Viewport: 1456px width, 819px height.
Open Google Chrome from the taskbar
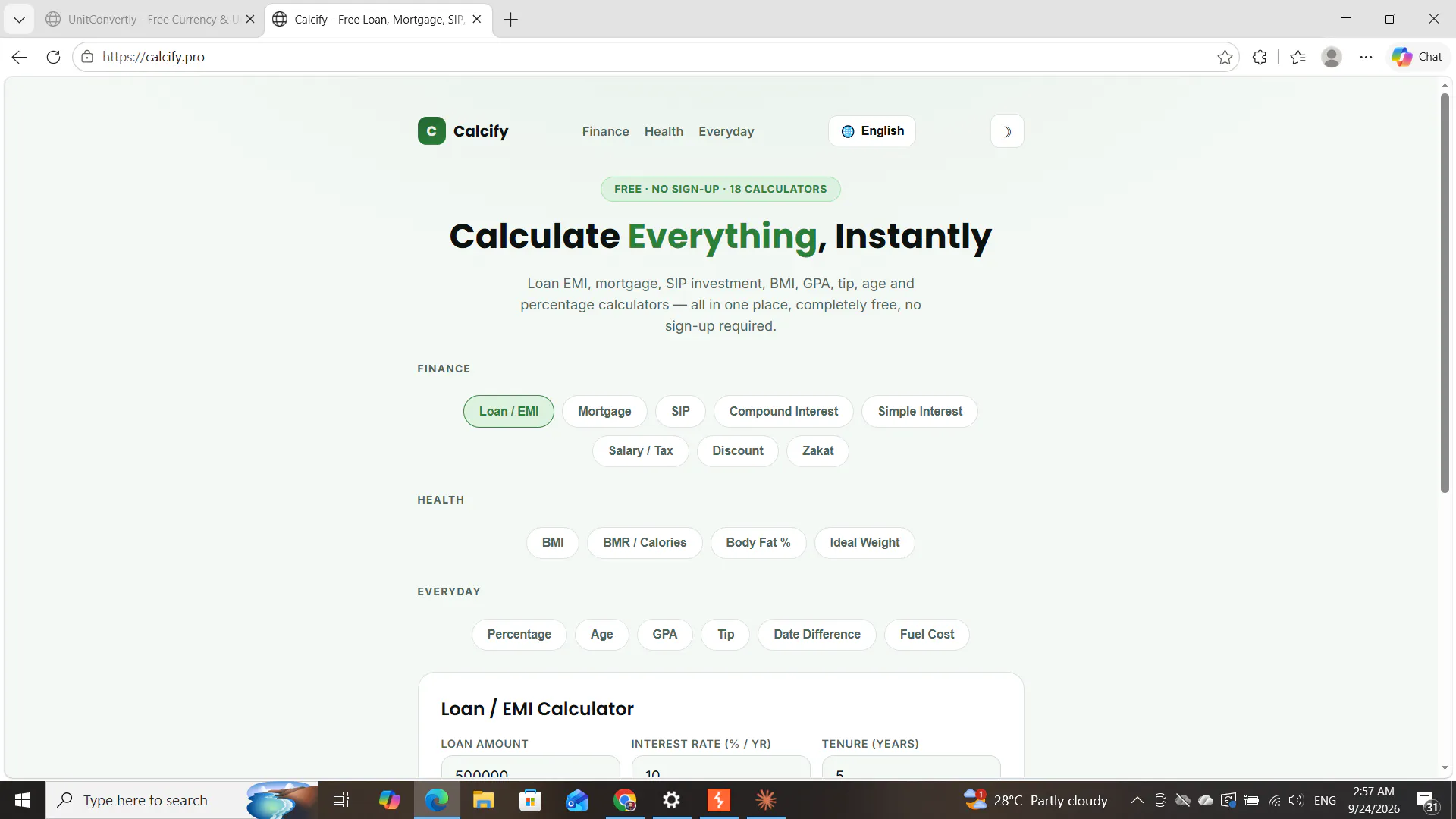pos(625,800)
